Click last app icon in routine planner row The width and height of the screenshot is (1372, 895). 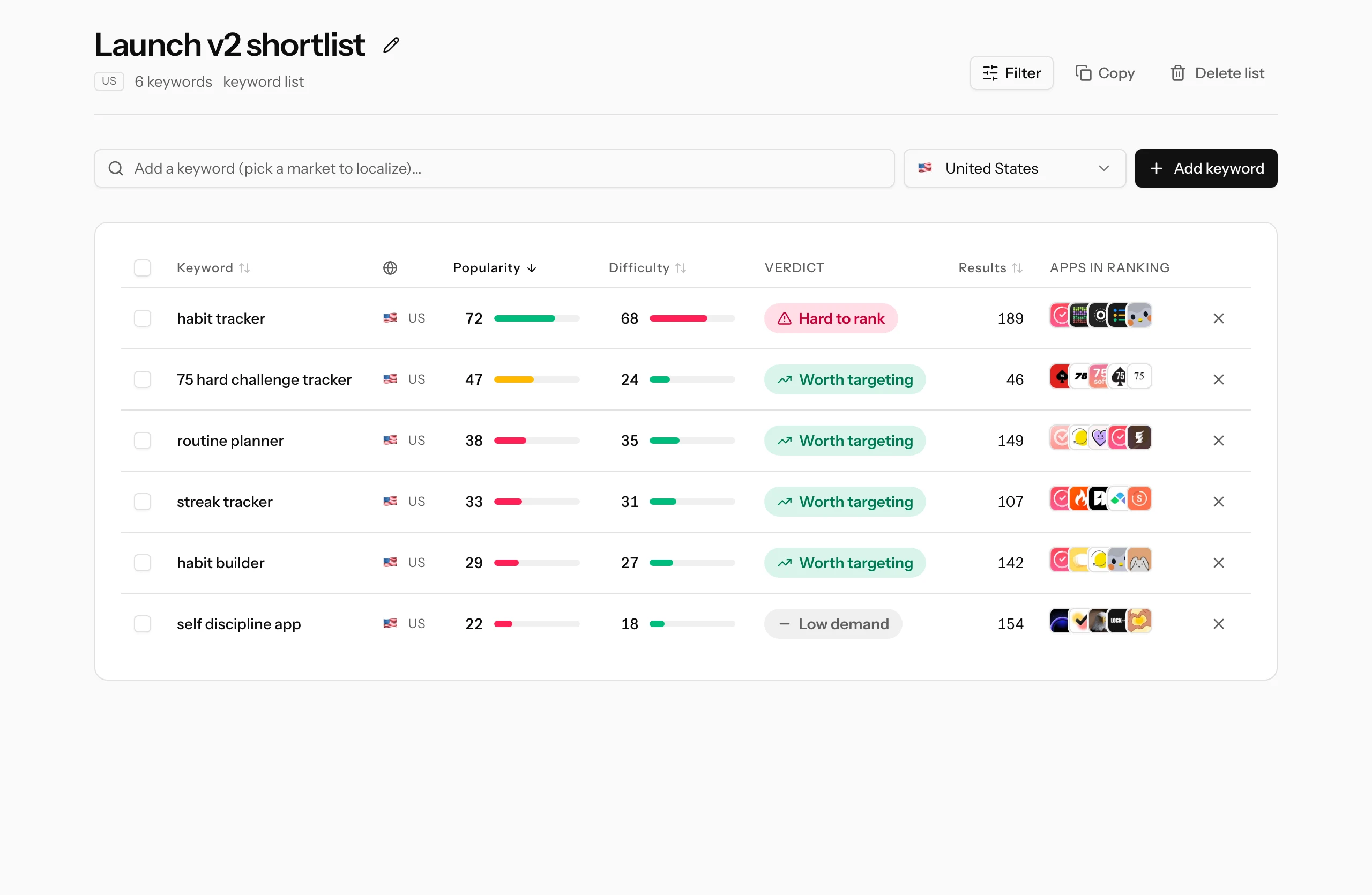point(1140,437)
